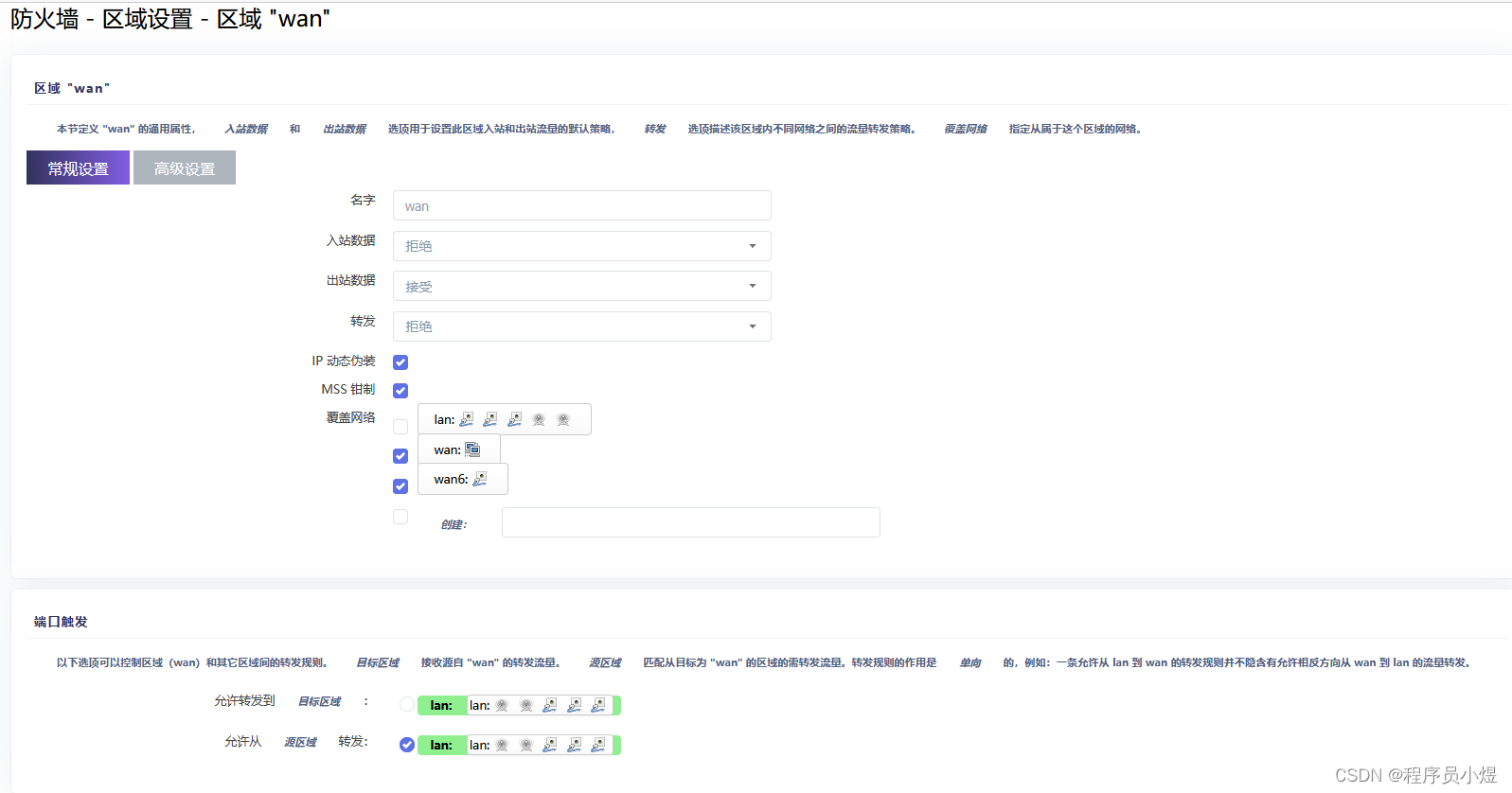The height and width of the screenshot is (793, 1512).
Task: Click the wan6 ethernet interface icon
Action: click(480, 479)
